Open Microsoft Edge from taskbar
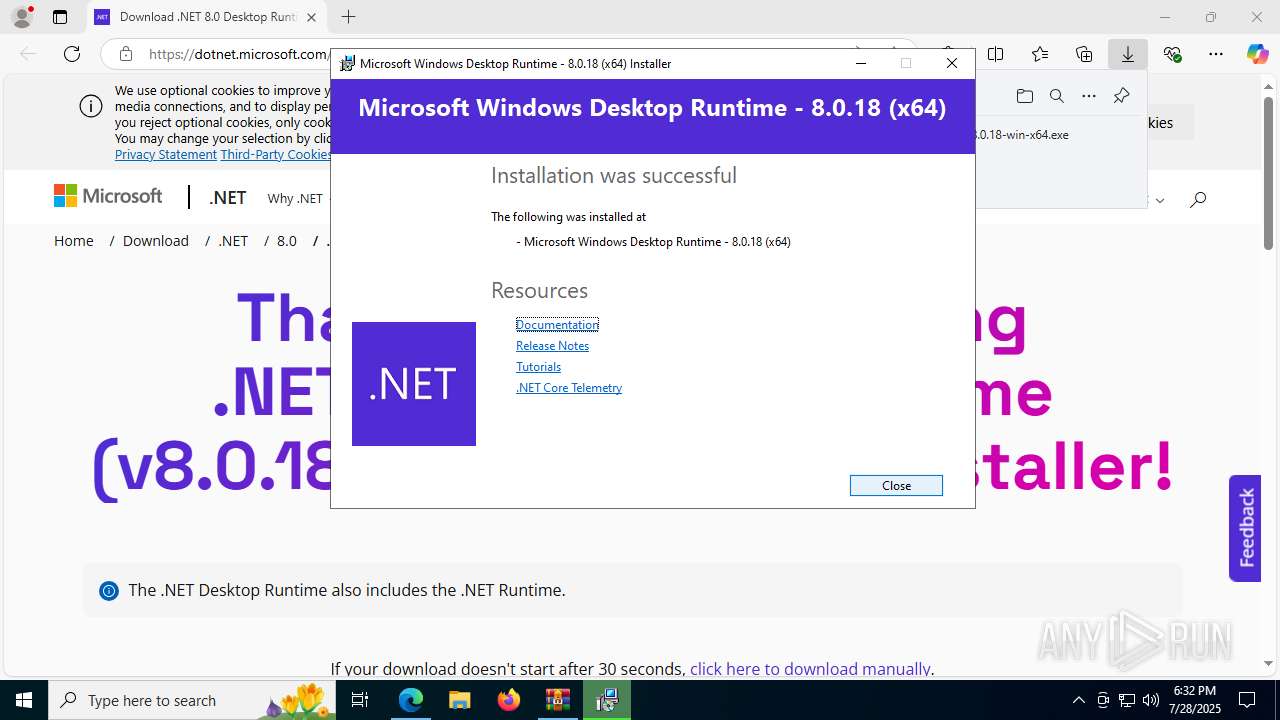The width and height of the screenshot is (1280, 720). 411,700
